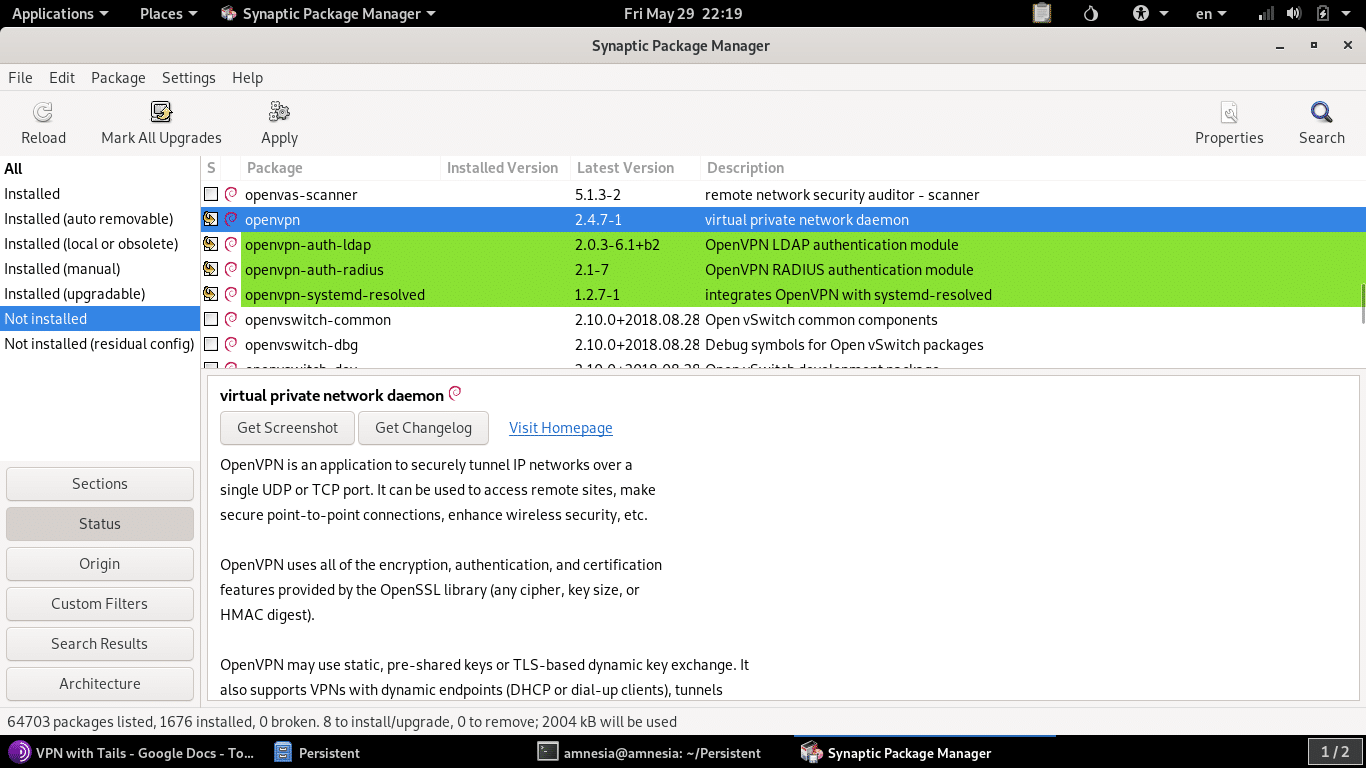Apply pending package changes via toolbar icon
Image resolution: width=1366 pixels, height=768 pixels.
(x=279, y=122)
